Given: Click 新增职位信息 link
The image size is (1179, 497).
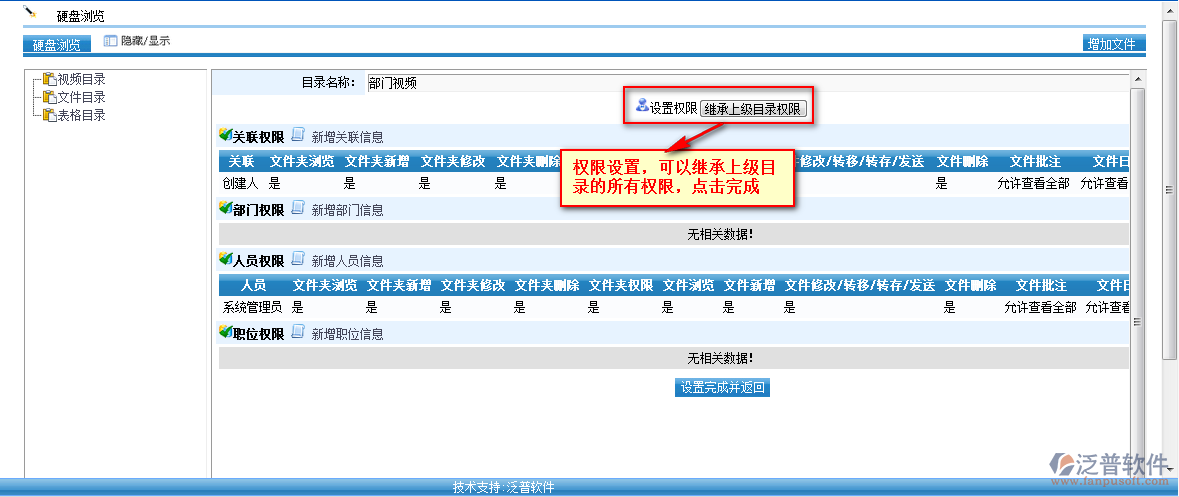Looking at the screenshot, I should 347,334.
